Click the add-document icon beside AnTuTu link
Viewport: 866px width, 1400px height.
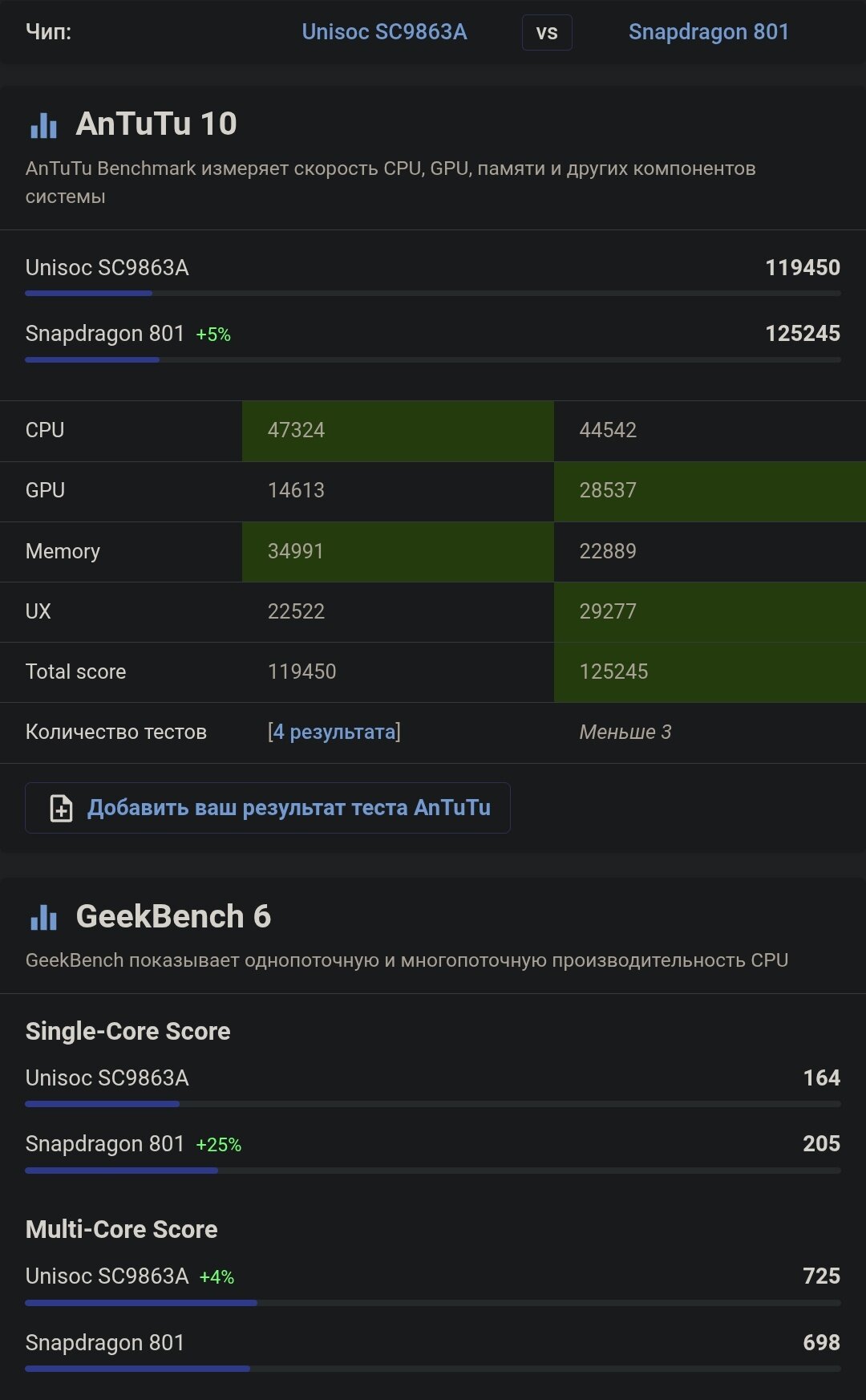click(x=61, y=808)
